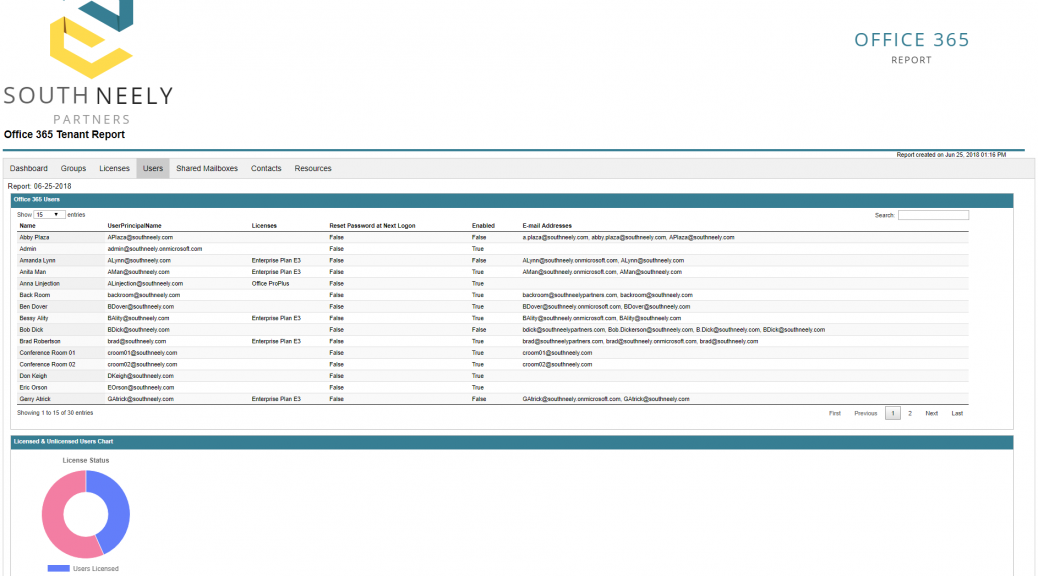Select the Users tab

pyautogui.click(x=153, y=168)
